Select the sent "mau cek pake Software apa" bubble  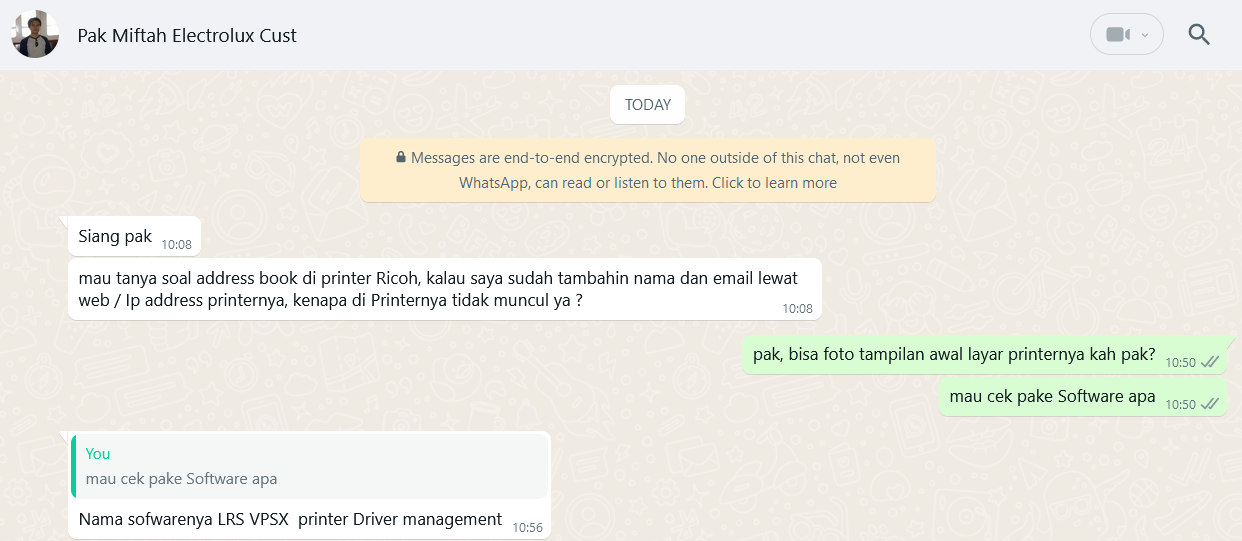[x=1083, y=397]
